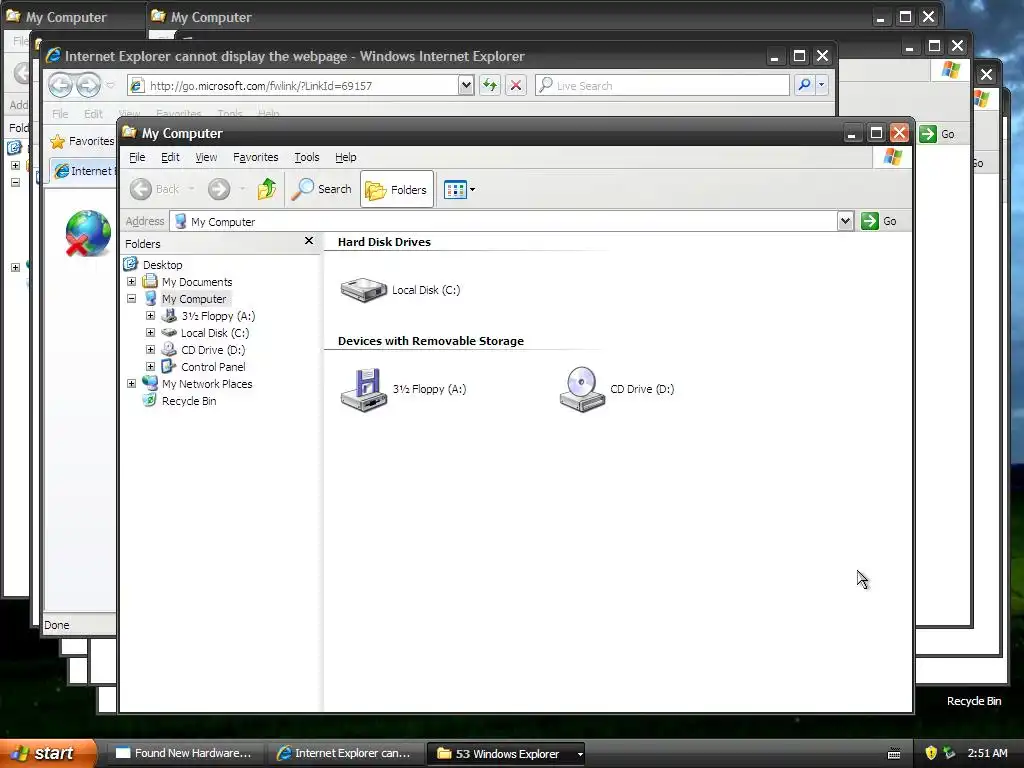Open the File menu in My Computer
Screen dimensions: 1024x768
(137, 157)
